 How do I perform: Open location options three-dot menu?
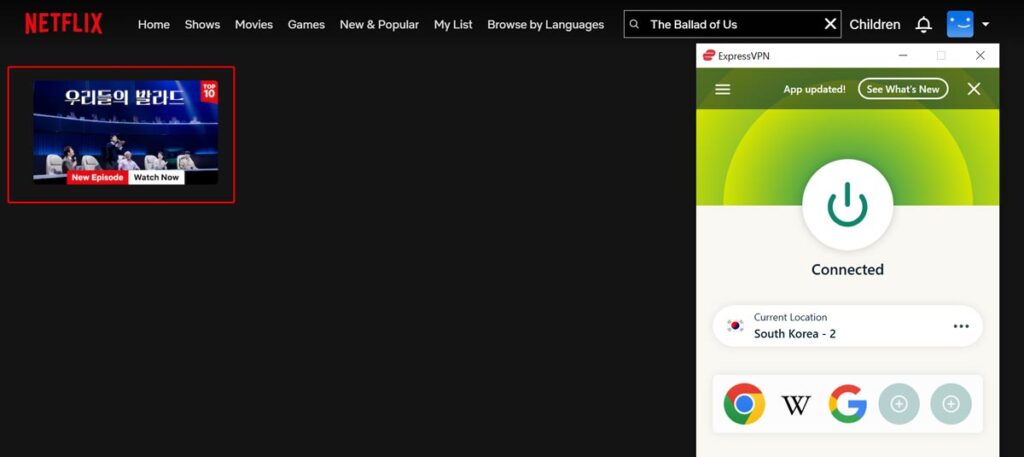(961, 326)
